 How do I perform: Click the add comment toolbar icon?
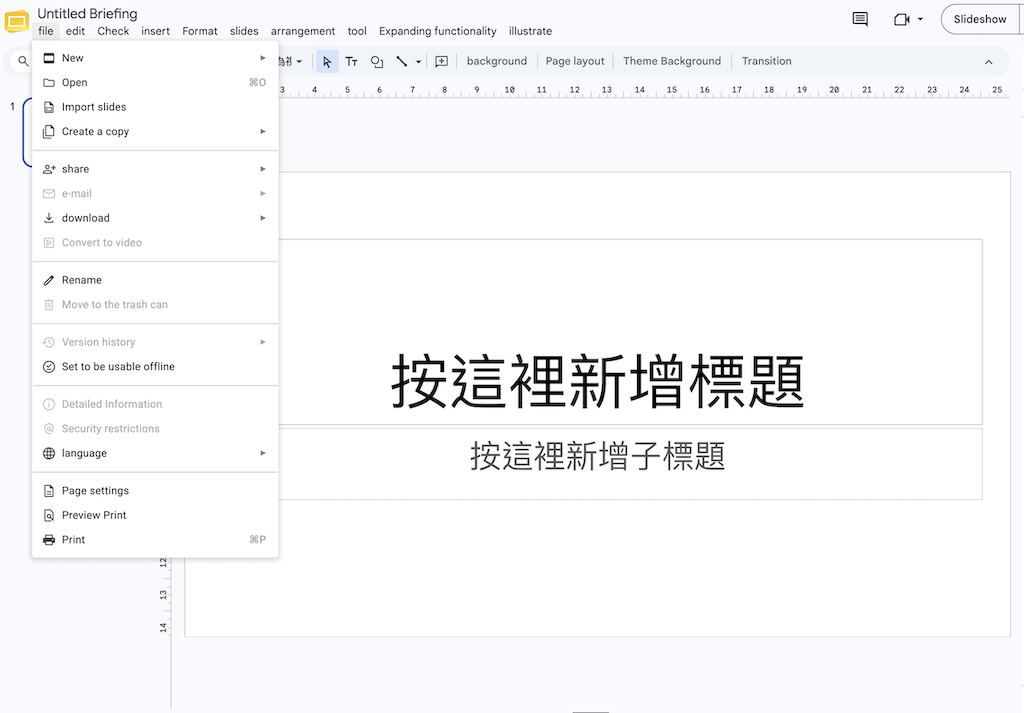coord(441,61)
